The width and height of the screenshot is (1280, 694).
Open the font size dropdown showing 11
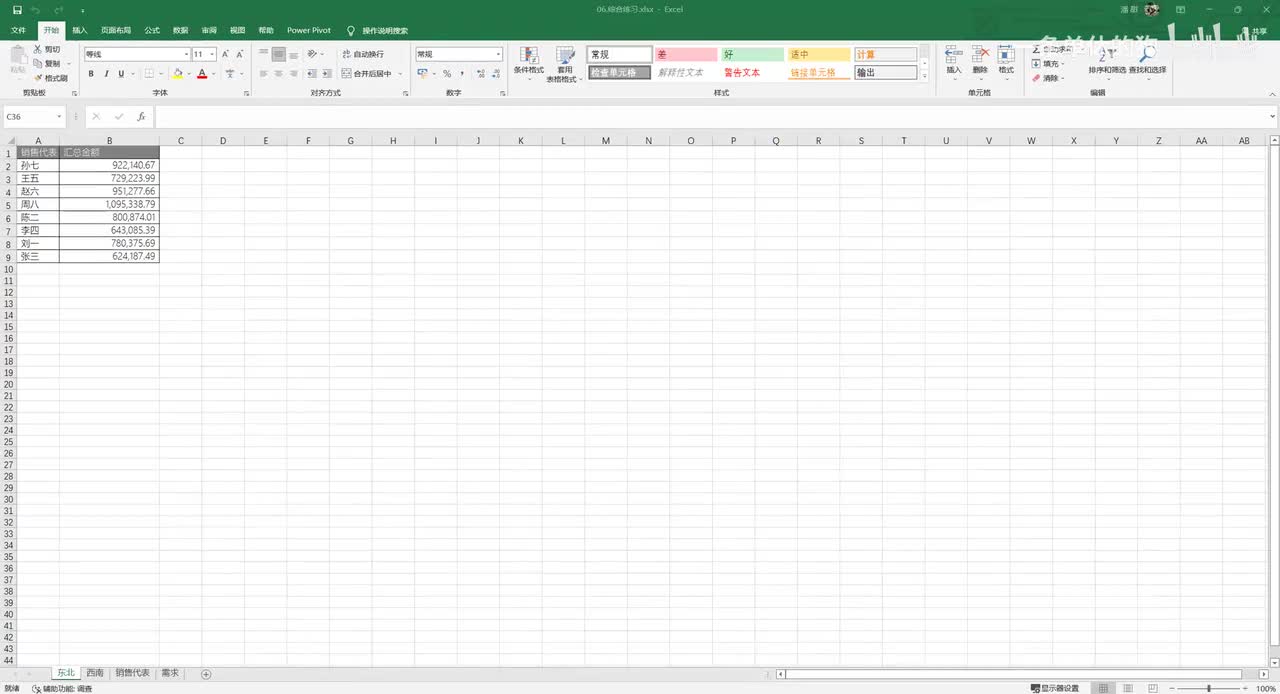tap(212, 54)
